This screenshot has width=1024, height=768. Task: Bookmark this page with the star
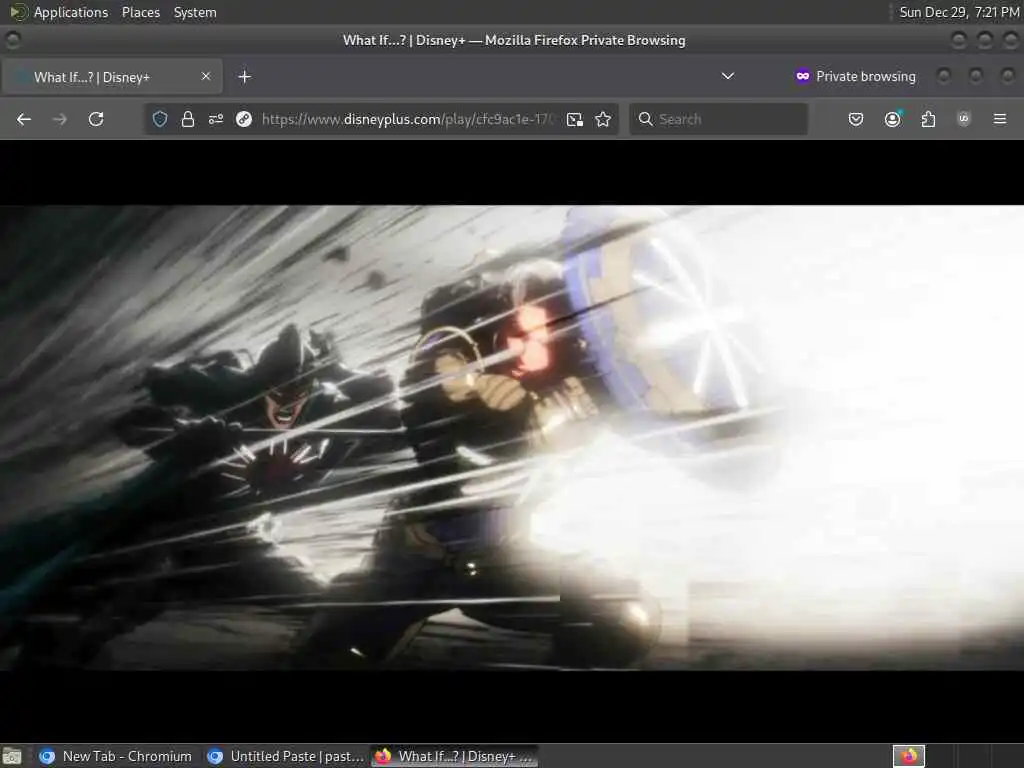point(603,119)
